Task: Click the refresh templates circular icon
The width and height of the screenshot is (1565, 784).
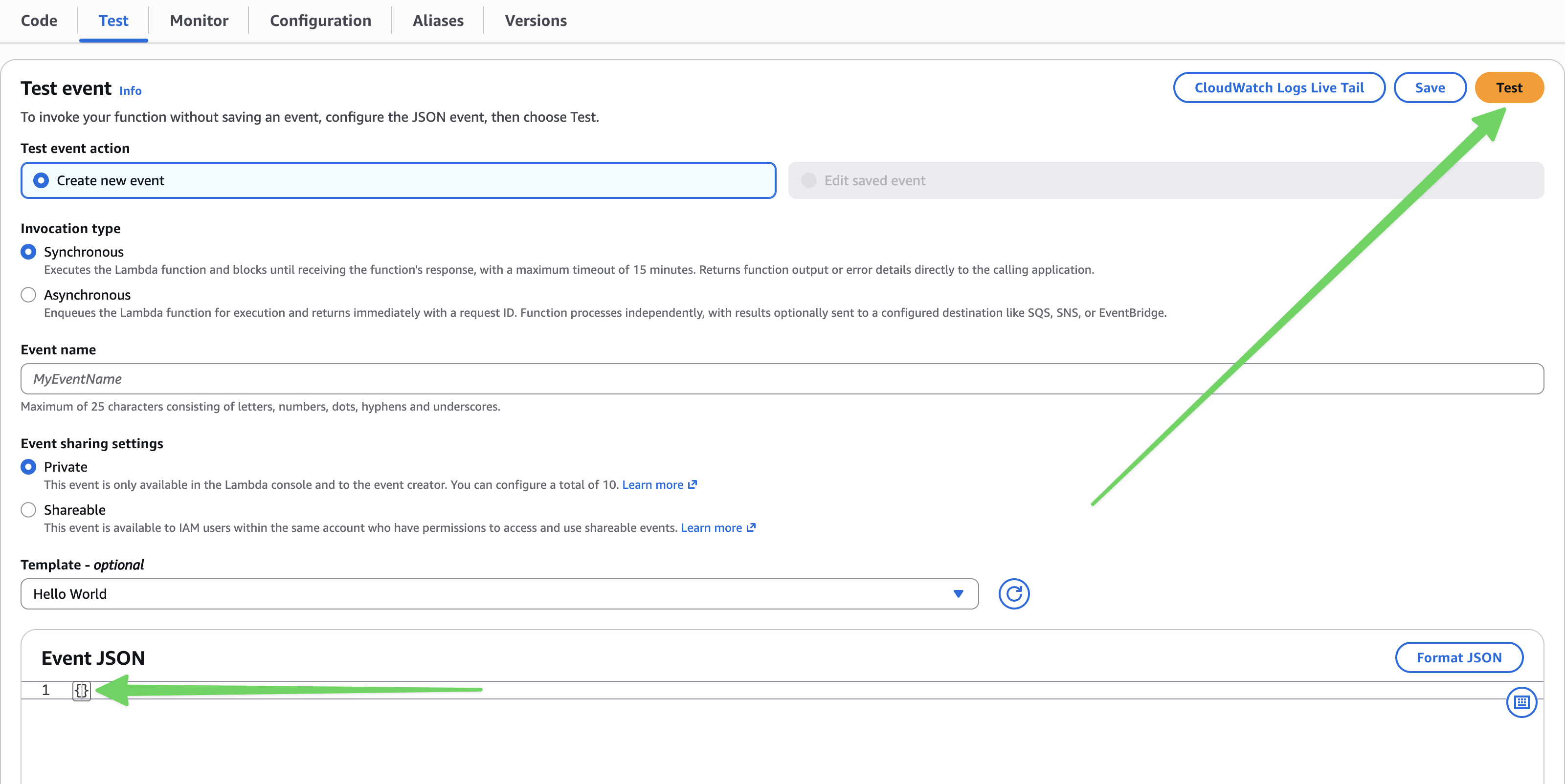Action: point(1013,593)
